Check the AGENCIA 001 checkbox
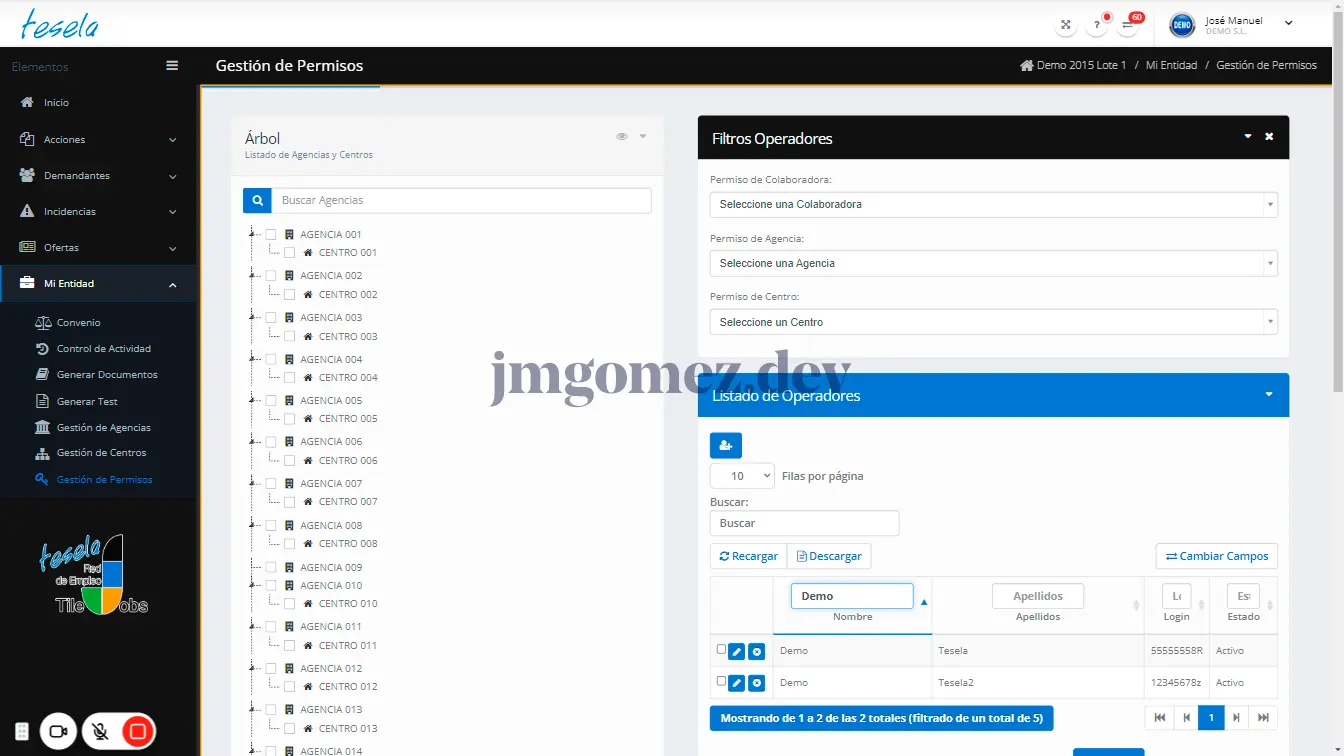 point(271,235)
